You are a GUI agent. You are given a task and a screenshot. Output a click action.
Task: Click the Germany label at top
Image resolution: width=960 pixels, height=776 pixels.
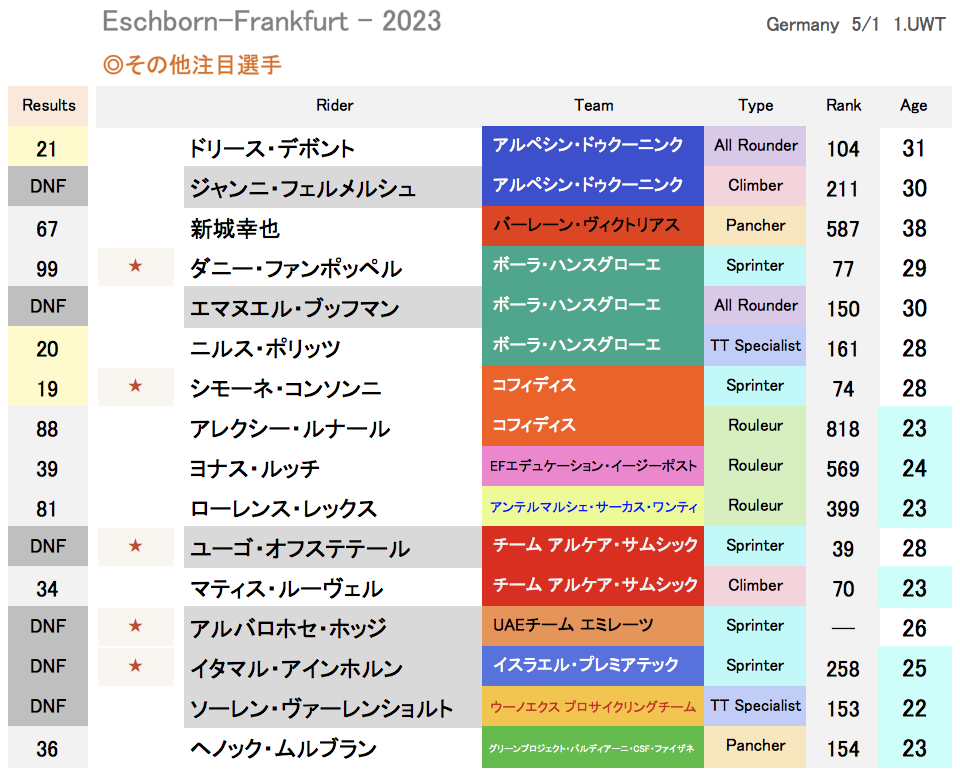click(x=802, y=24)
